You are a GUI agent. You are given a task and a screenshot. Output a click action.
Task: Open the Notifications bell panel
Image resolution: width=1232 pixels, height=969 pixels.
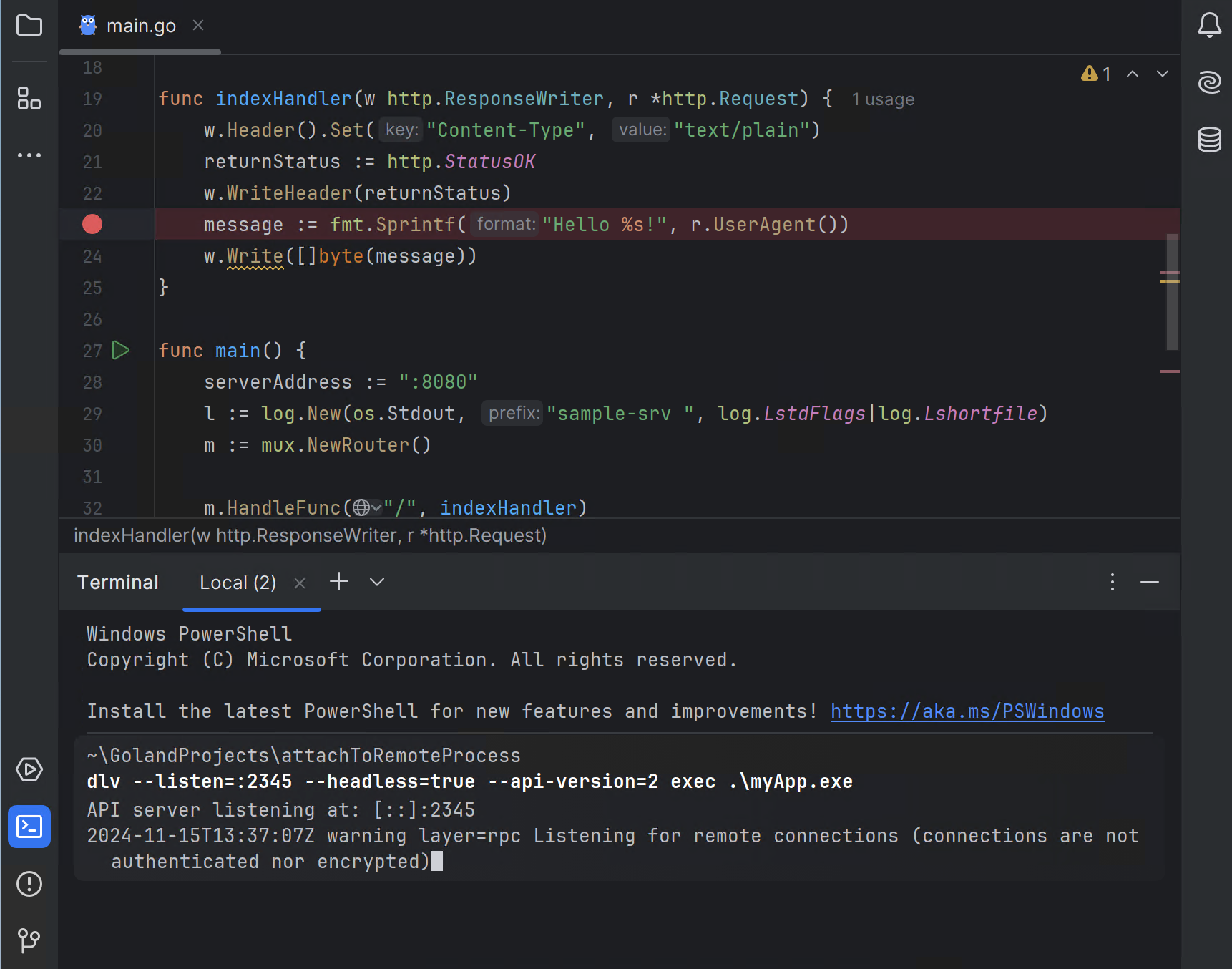(x=1209, y=25)
